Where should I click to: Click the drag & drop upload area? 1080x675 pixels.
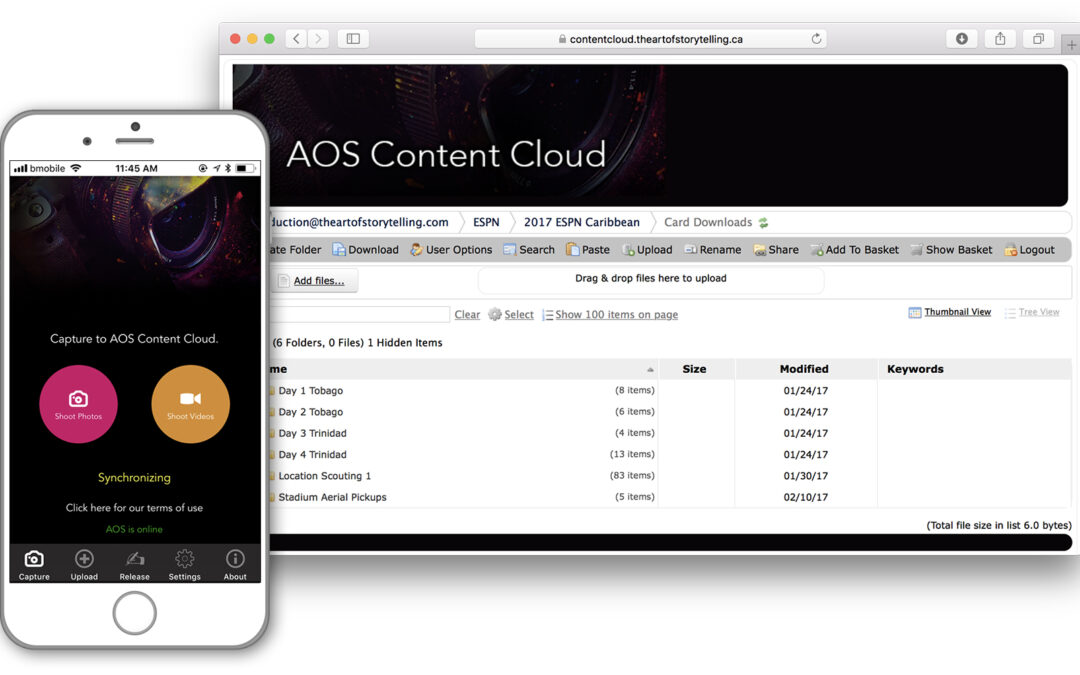(x=651, y=279)
